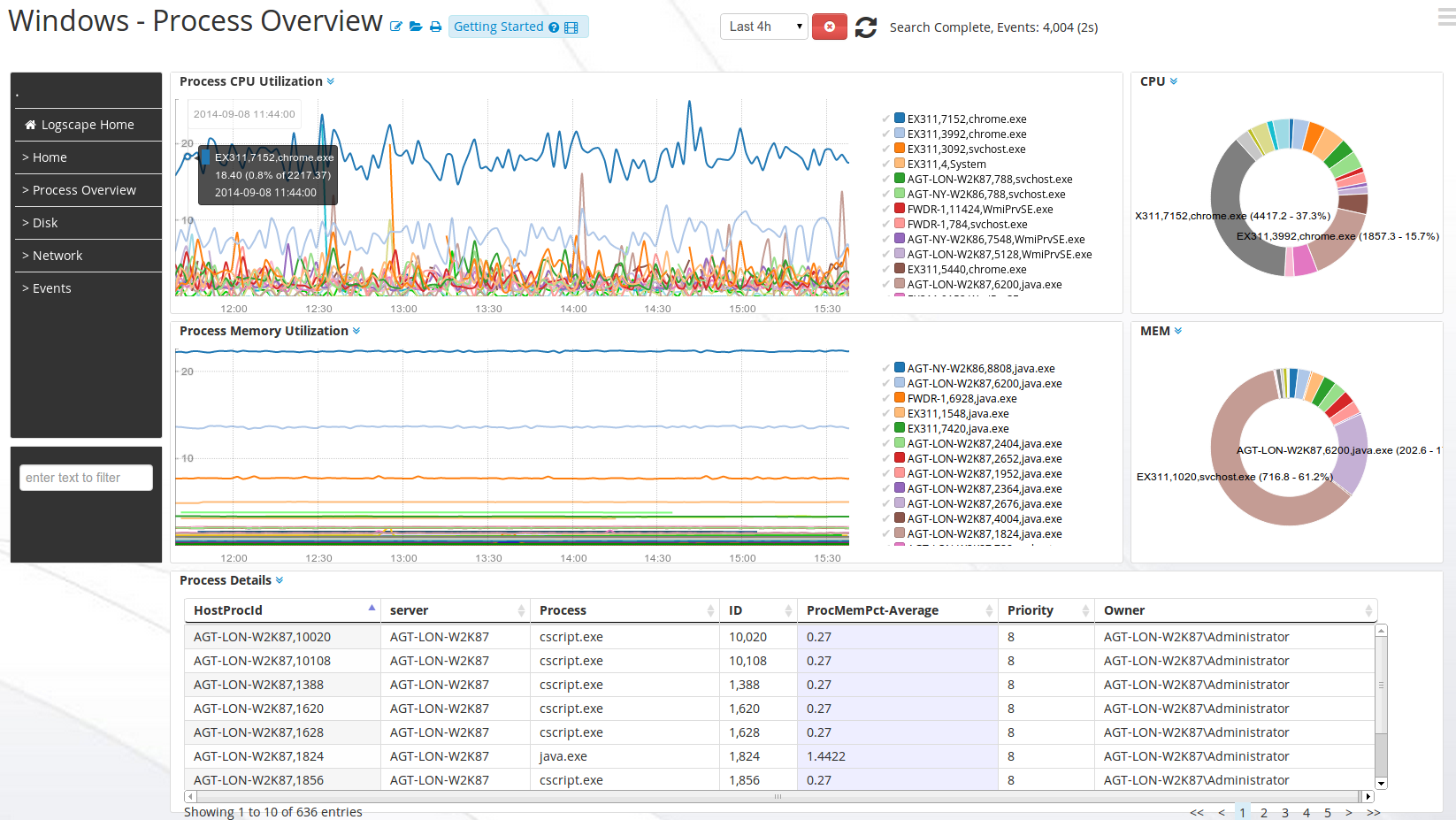
Task: Click the table vertical scrollbar thumb
Action: point(1382,685)
